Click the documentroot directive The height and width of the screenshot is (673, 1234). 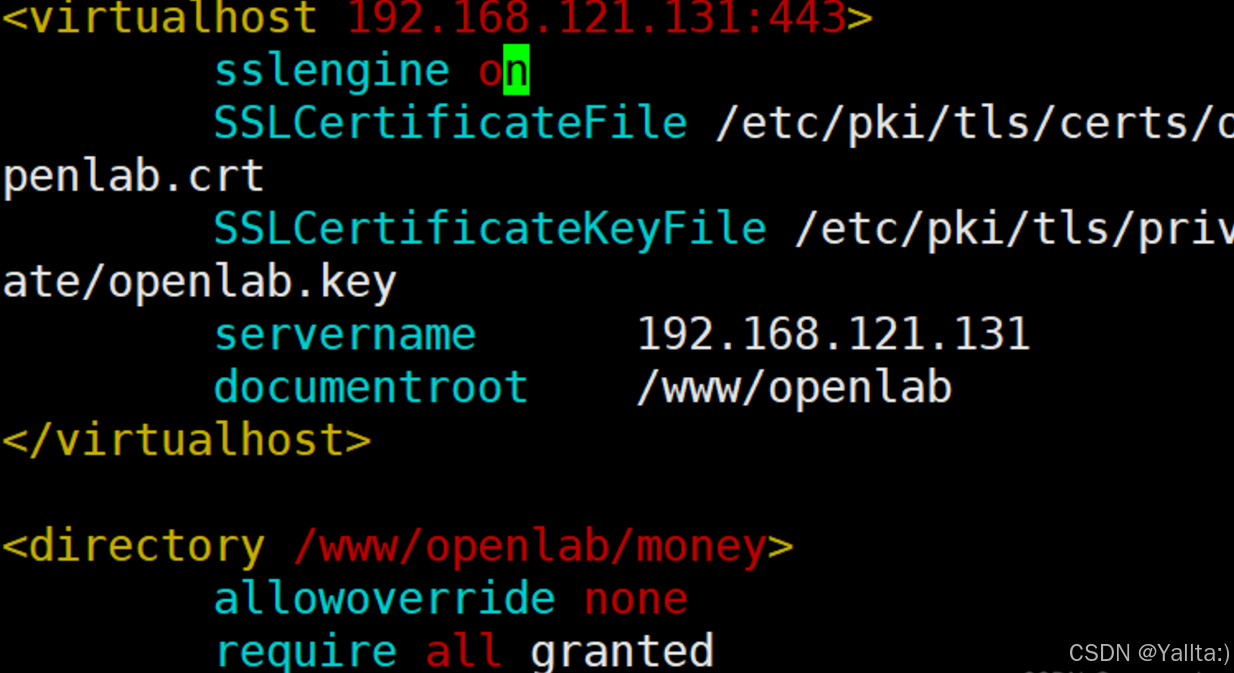[x=370, y=386]
